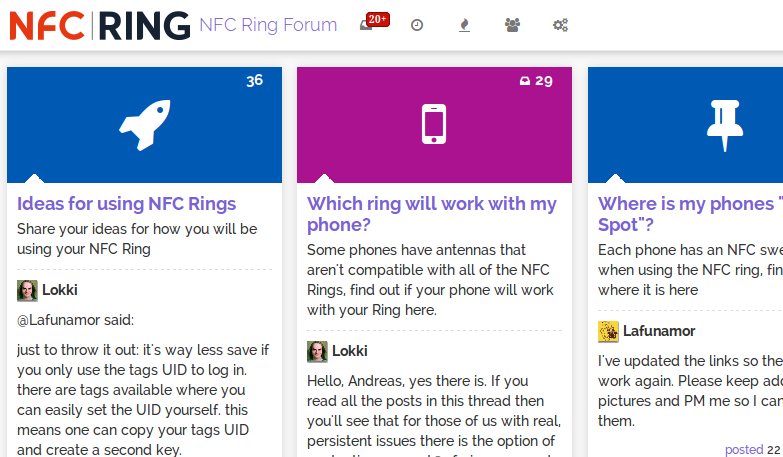The height and width of the screenshot is (457, 783).
Task: Click the 29 unread count on magenta card
Action: 537,81
